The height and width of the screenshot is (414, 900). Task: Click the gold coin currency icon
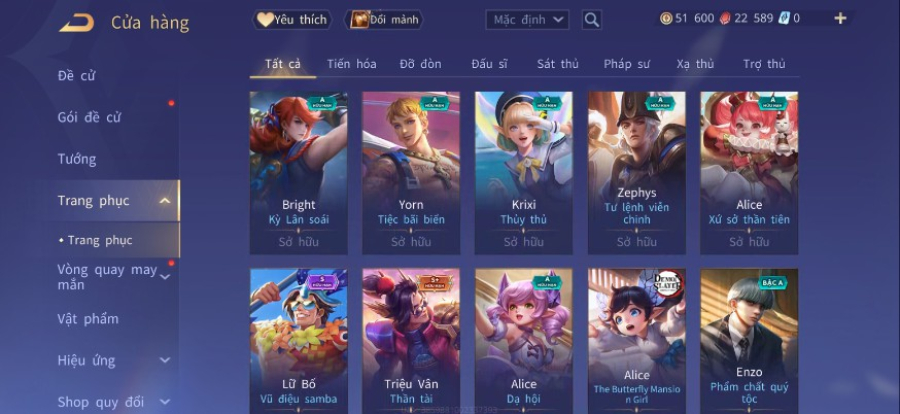point(666,18)
